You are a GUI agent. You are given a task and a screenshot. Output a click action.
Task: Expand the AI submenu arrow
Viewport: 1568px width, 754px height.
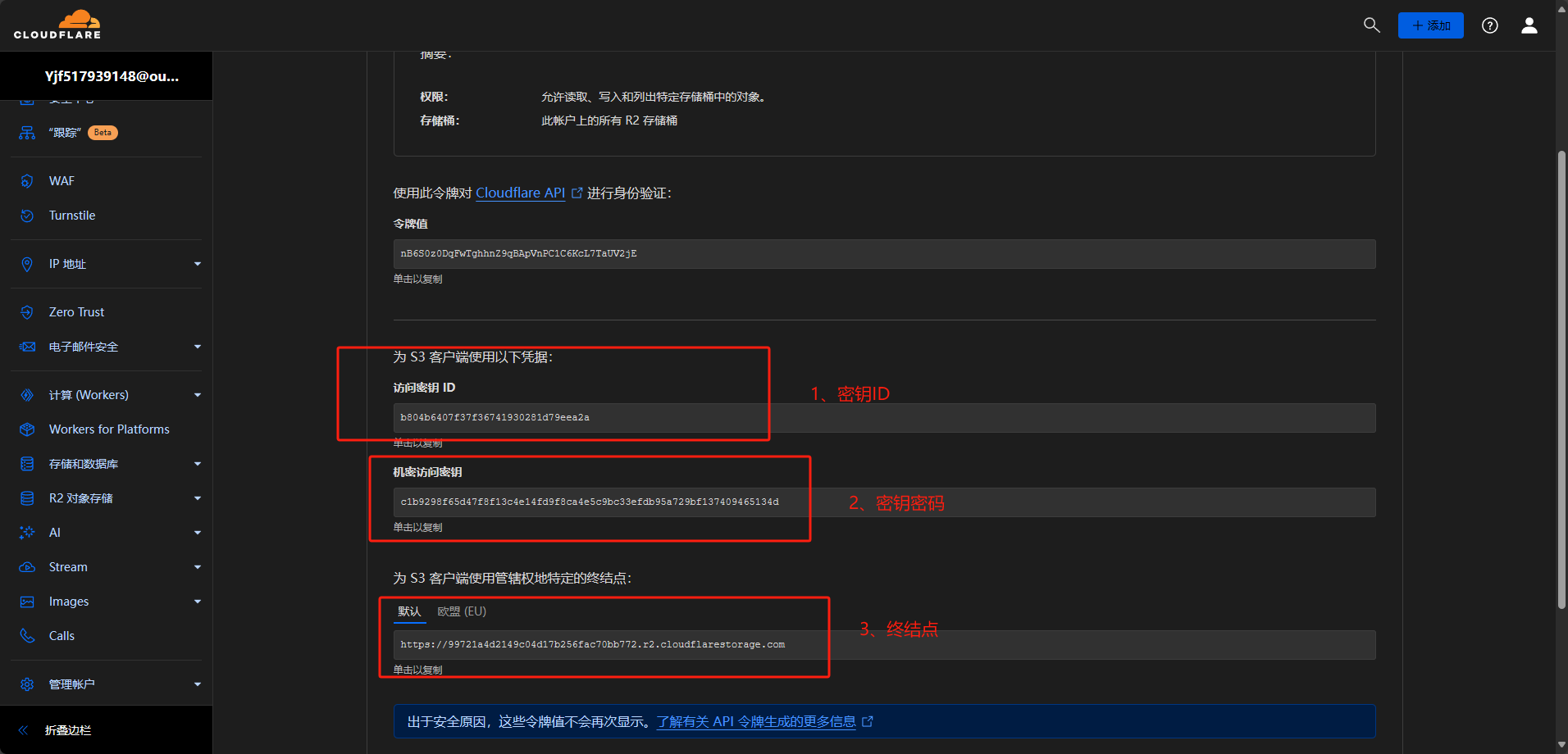pyautogui.click(x=198, y=533)
